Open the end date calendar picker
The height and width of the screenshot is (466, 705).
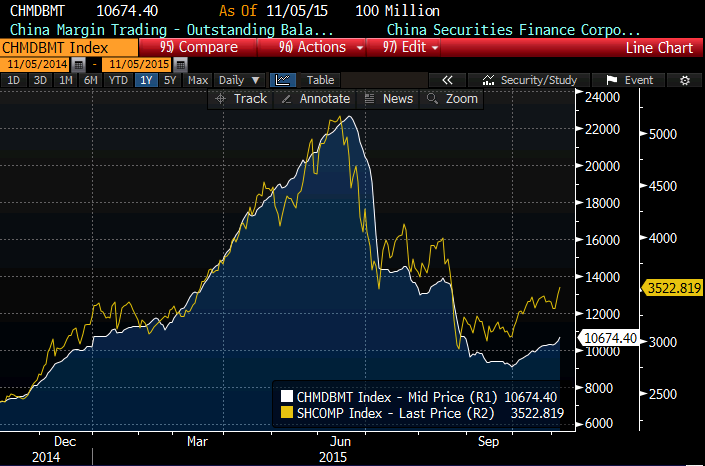tap(180, 64)
